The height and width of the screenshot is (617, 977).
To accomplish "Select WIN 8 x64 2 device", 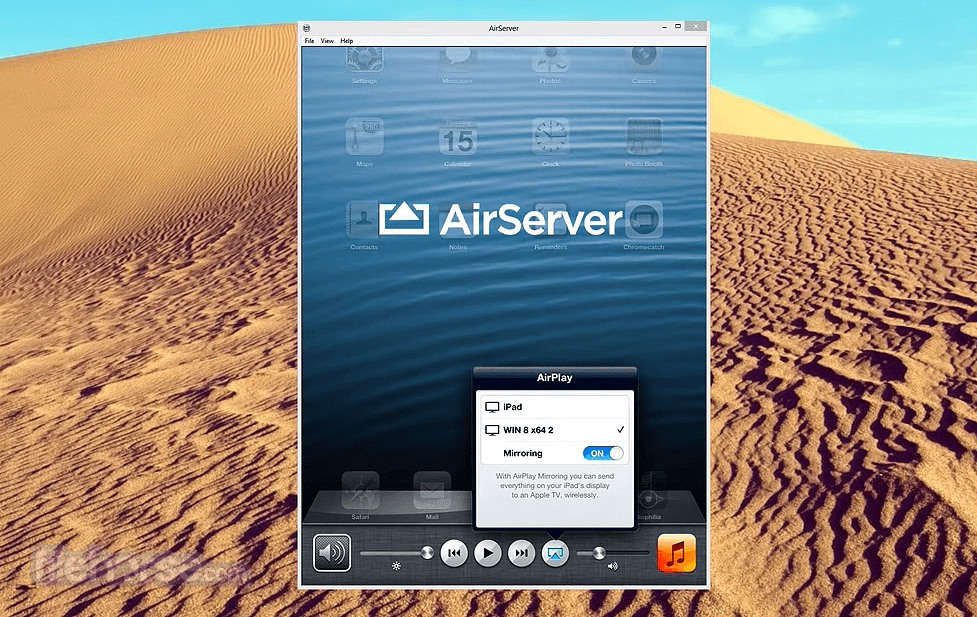I will click(553, 430).
